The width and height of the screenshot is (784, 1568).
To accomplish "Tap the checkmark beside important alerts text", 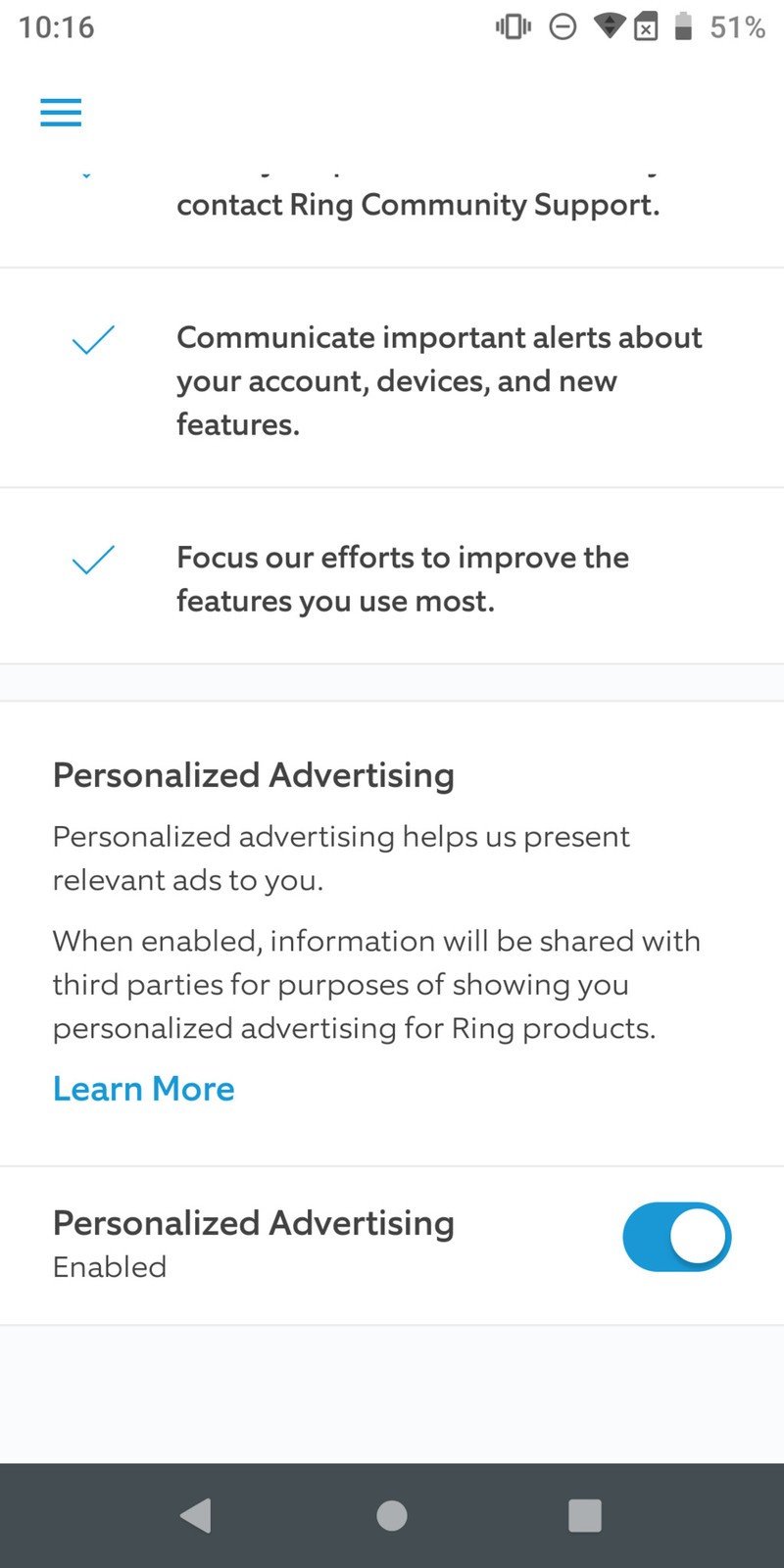I will pyautogui.click(x=93, y=340).
